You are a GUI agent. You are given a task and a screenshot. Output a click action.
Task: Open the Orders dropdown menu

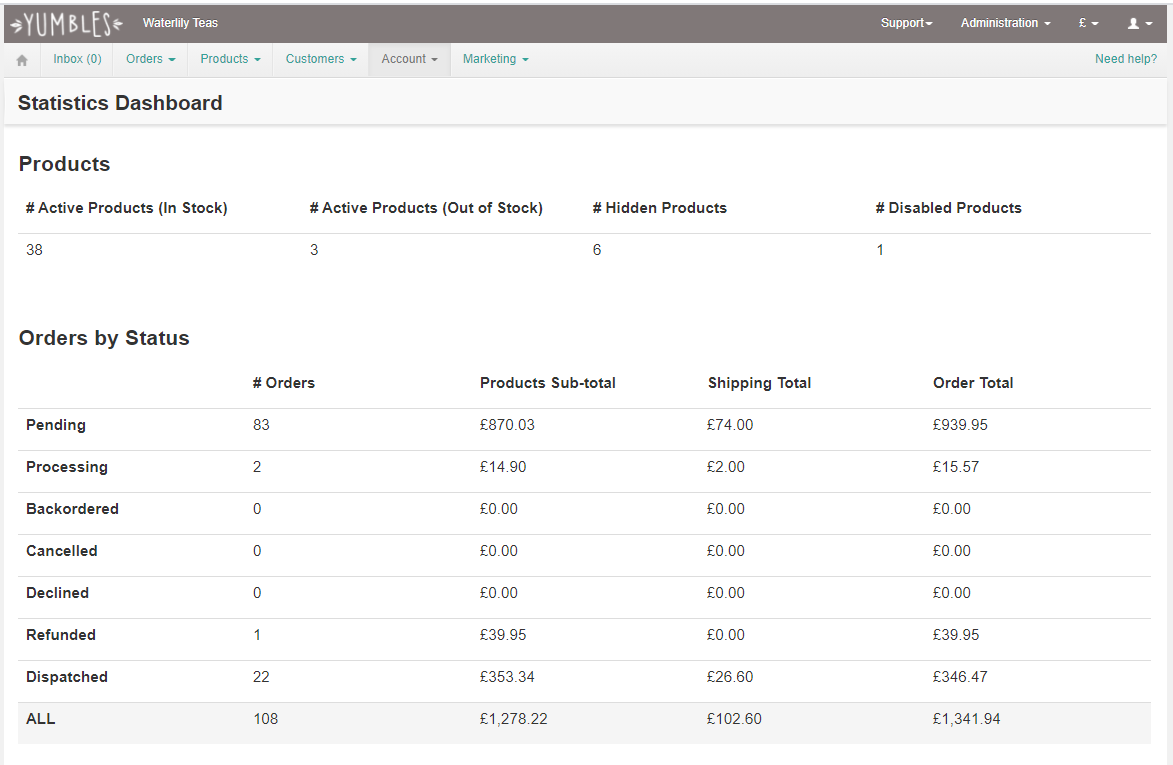(149, 59)
